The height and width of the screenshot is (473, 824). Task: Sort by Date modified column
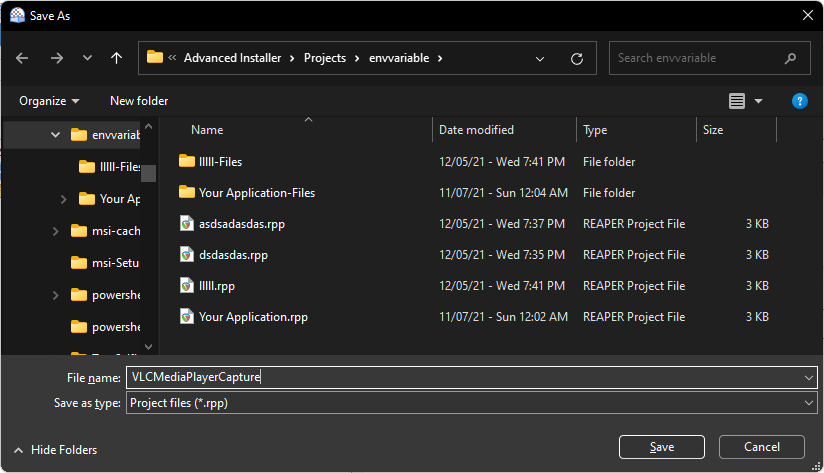[x=476, y=130]
